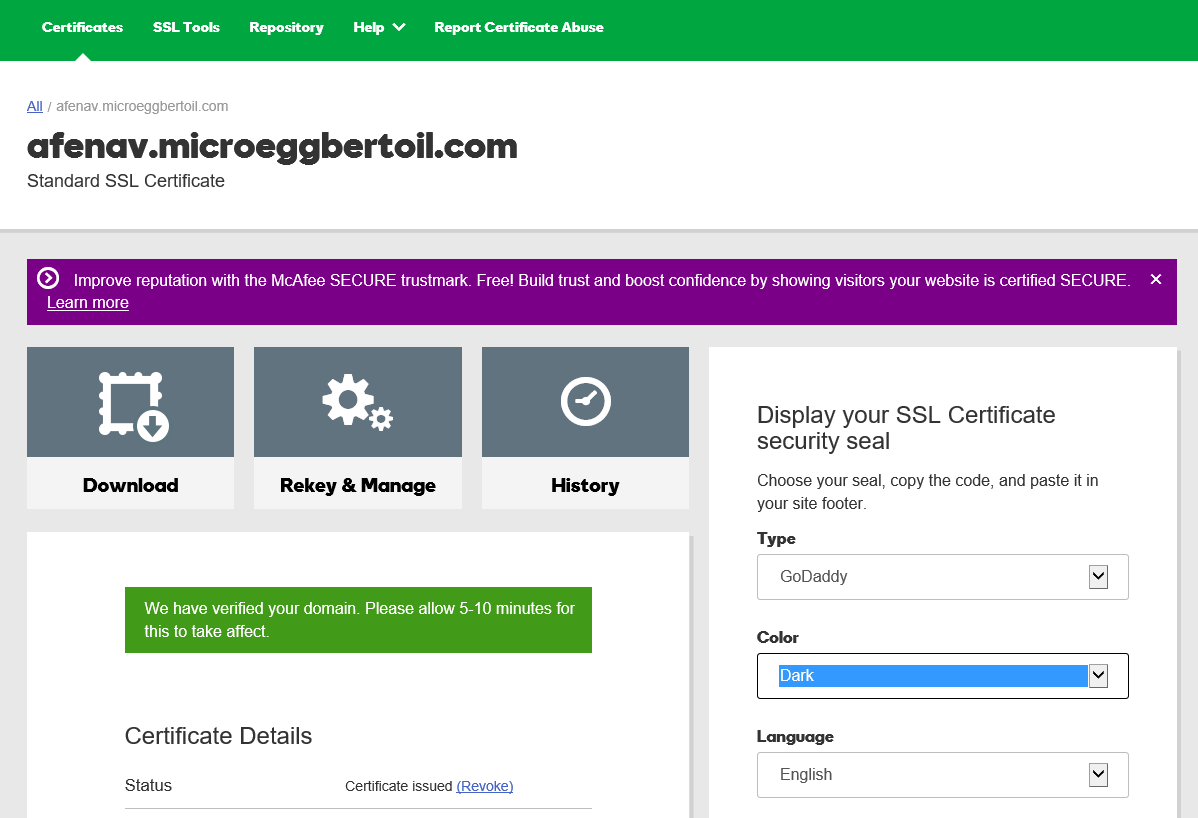Expand the Color dropdown set to Dark
This screenshot has width=1198, height=818.
(x=942, y=676)
